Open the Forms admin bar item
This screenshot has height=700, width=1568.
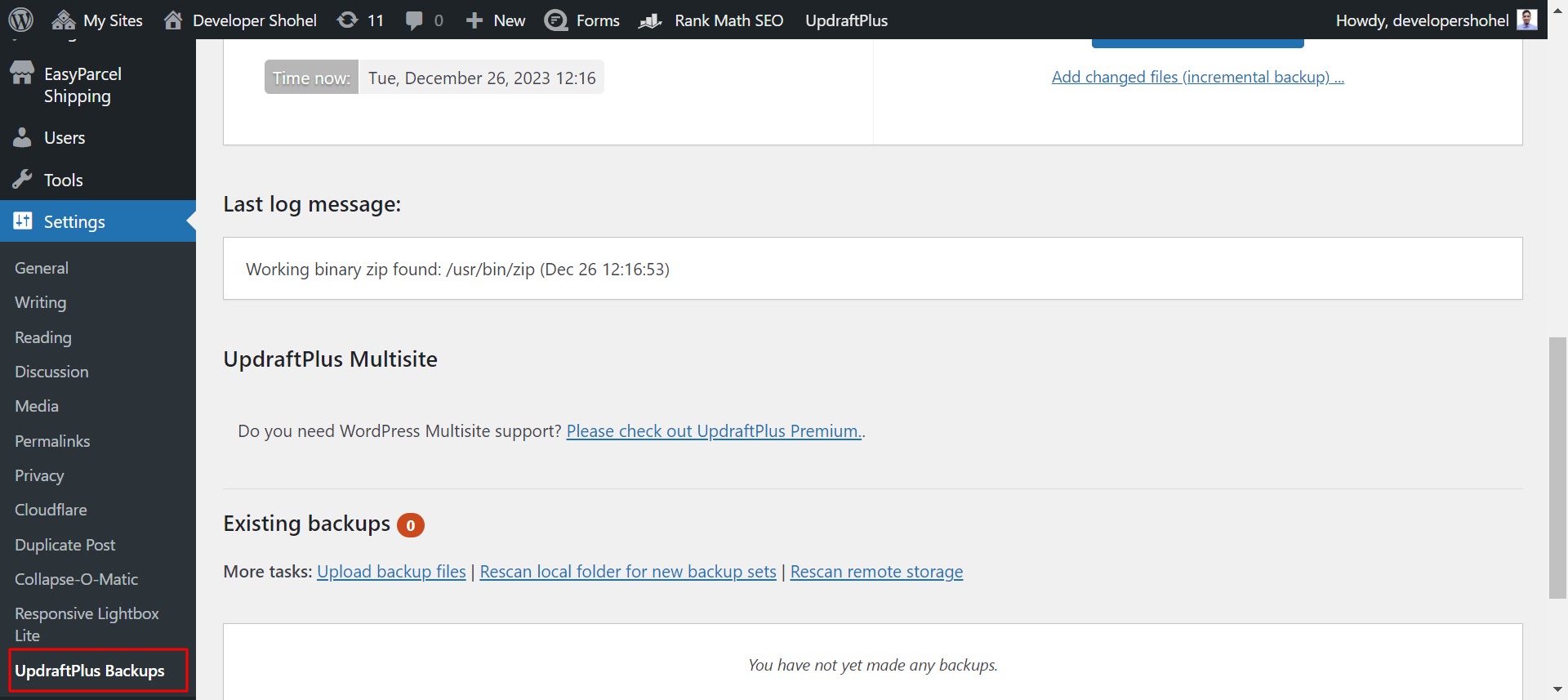(x=598, y=20)
